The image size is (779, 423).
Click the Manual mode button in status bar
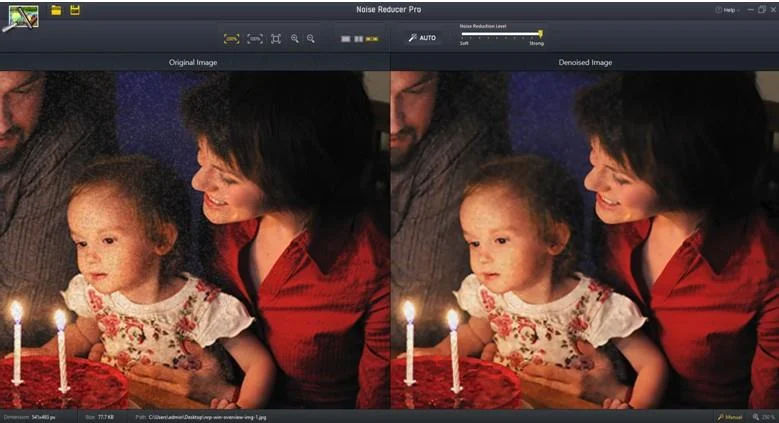730,417
